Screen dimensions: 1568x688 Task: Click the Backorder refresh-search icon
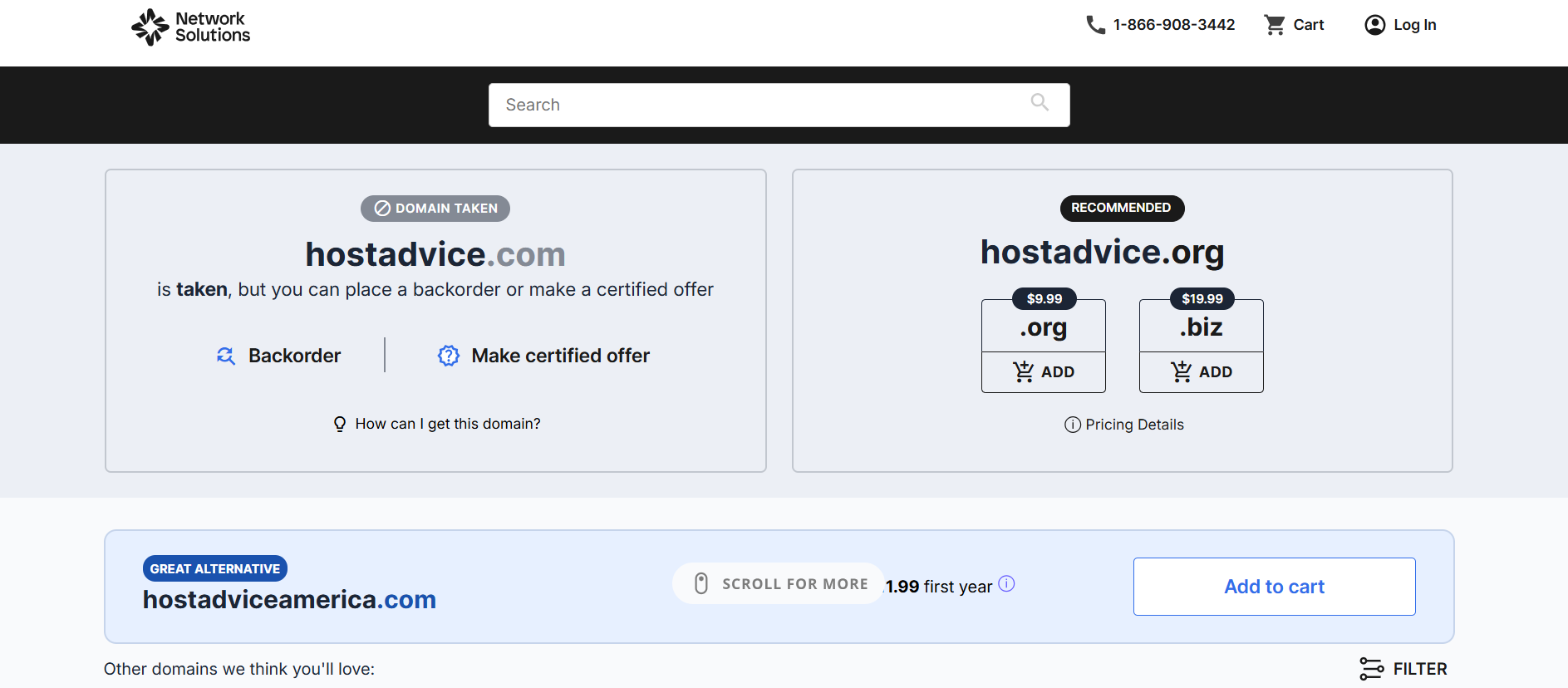pos(226,356)
